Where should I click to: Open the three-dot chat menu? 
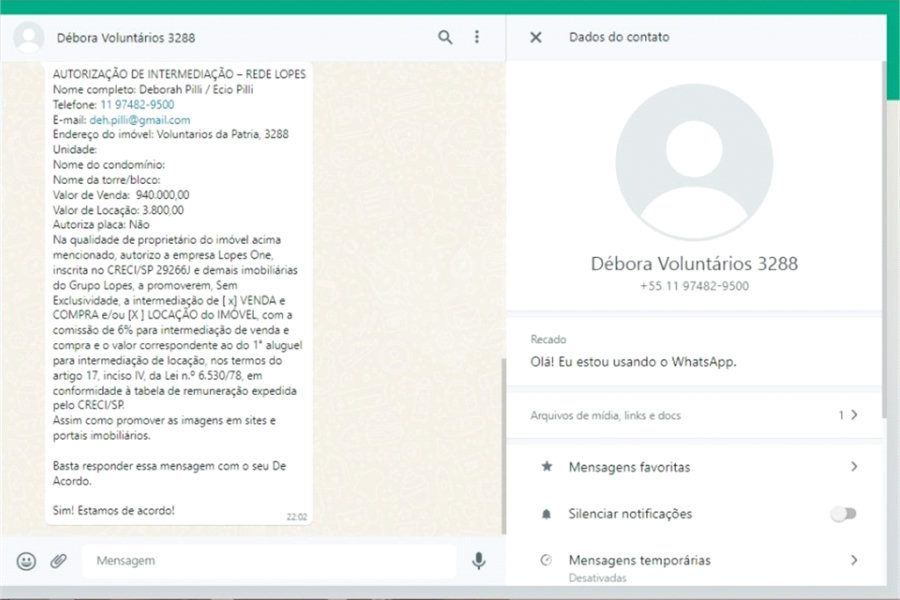click(x=476, y=37)
